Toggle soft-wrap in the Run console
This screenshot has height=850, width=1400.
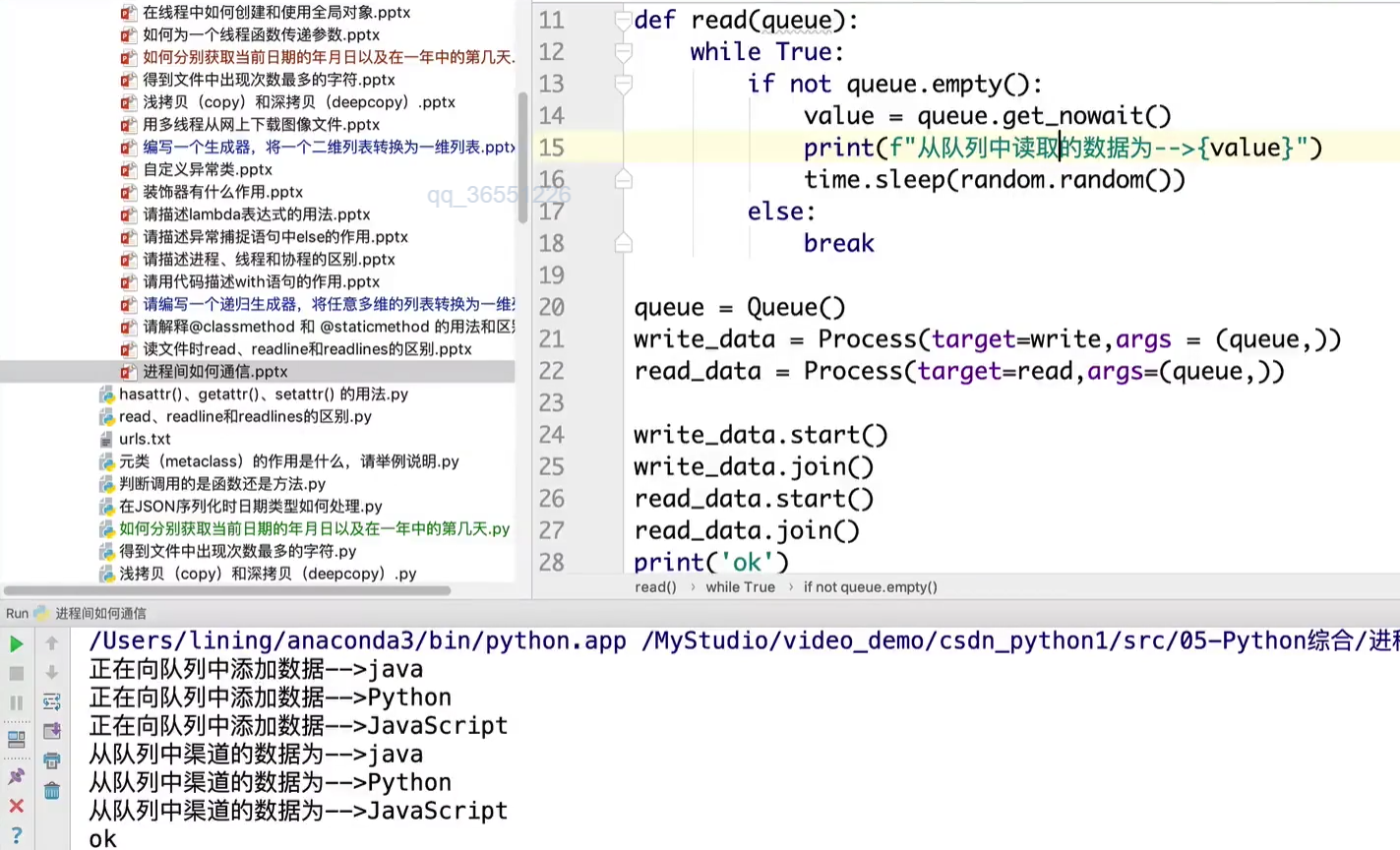pos(52,702)
